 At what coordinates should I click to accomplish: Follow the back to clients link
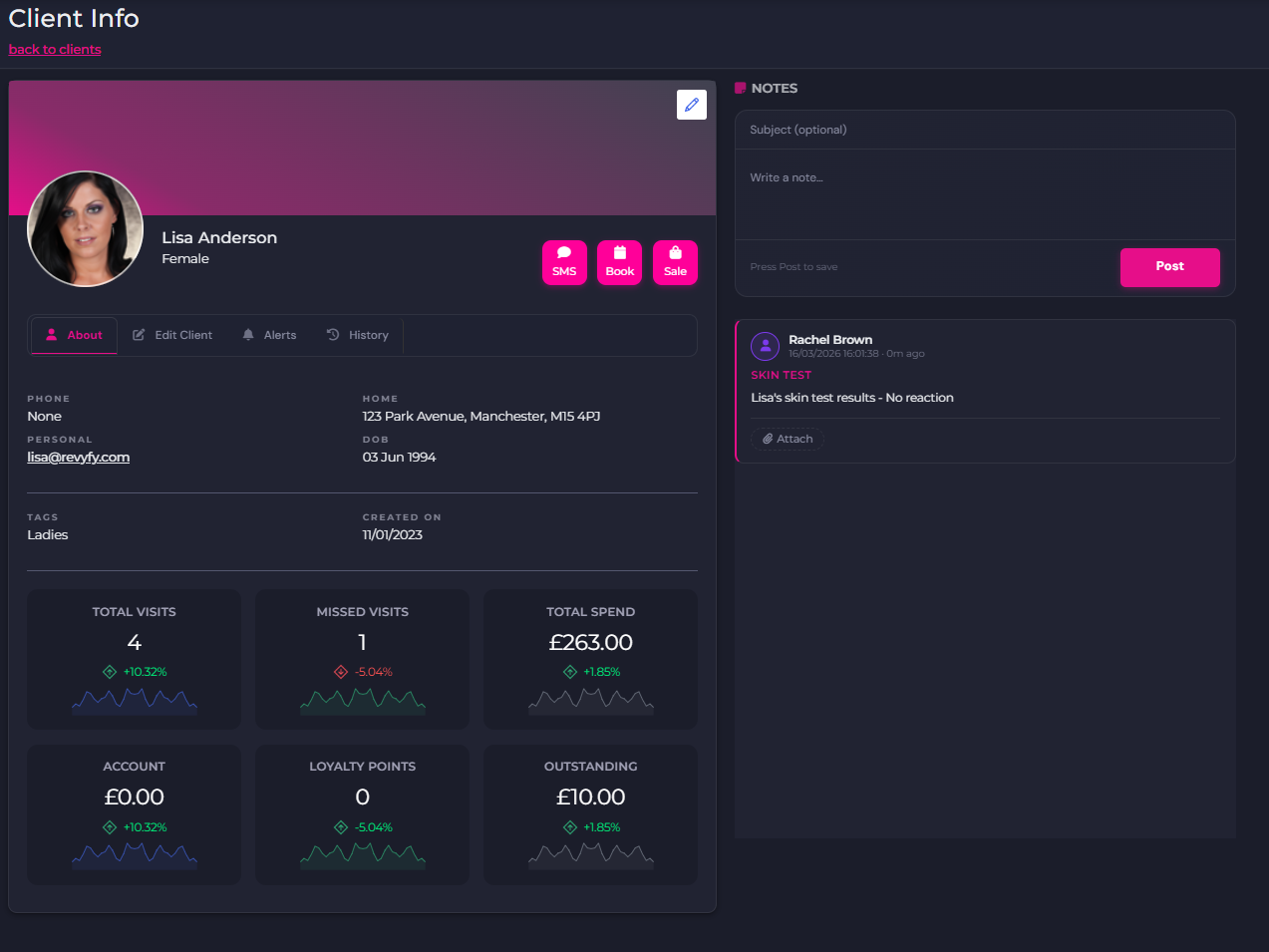click(x=55, y=49)
